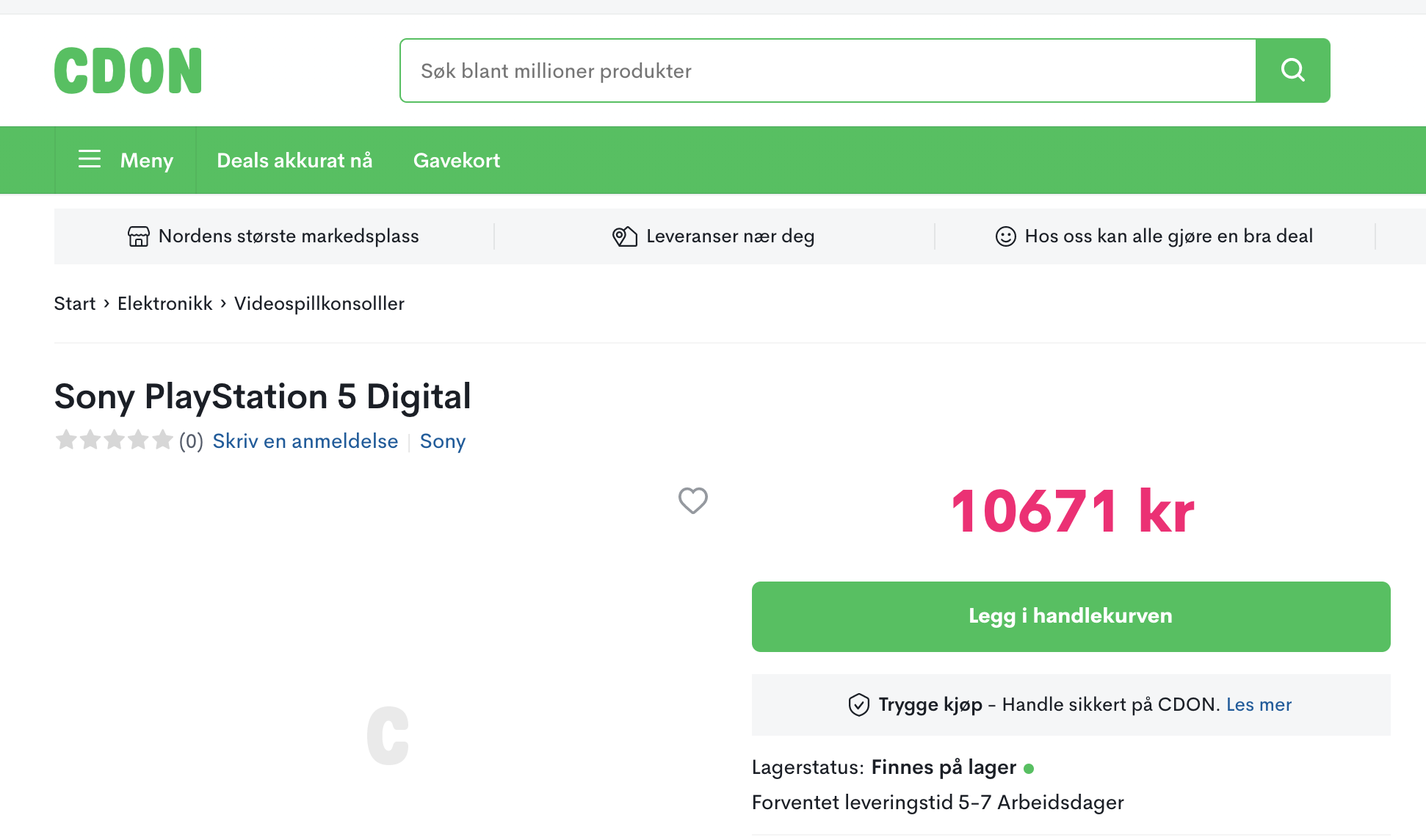Go to Videospillkonsolller breadcrumb

tap(319, 303)
